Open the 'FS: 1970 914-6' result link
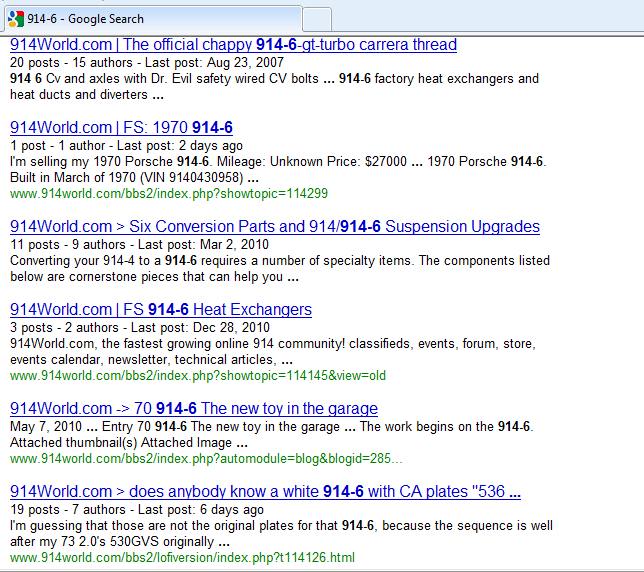The height and width of the screenshot is (572, 644). pos(121,127)
